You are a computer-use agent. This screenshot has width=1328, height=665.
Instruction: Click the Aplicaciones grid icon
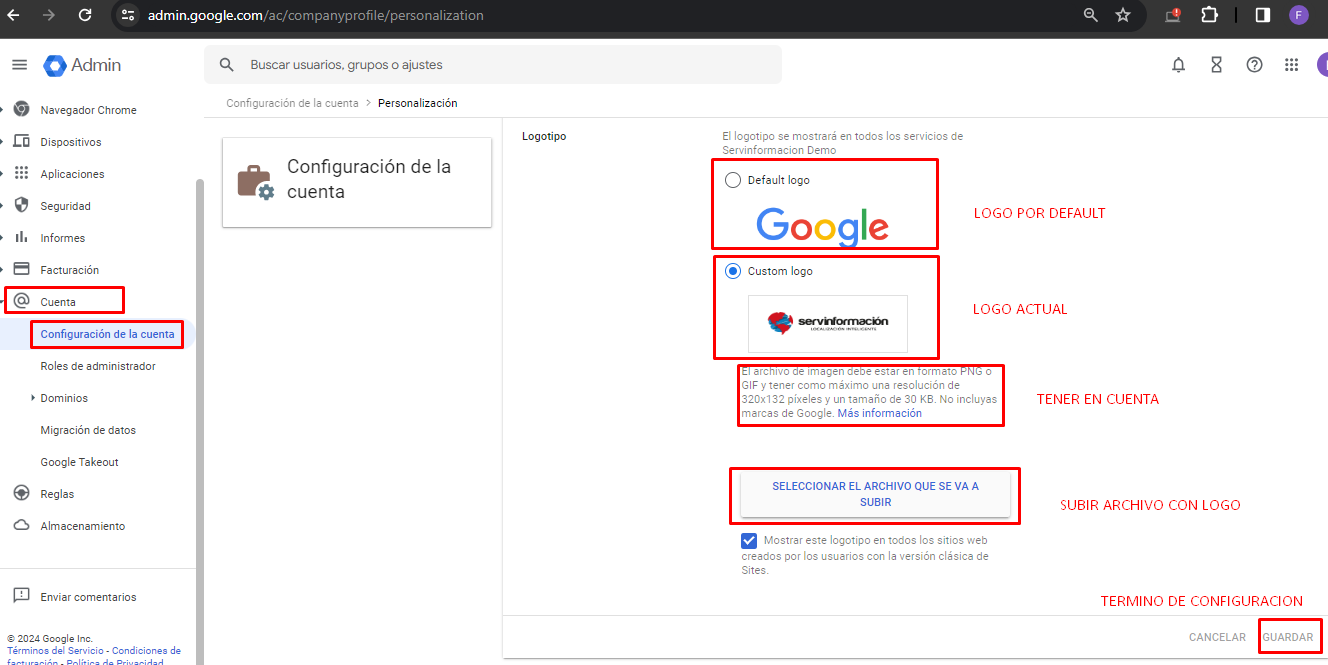[21, 174]
